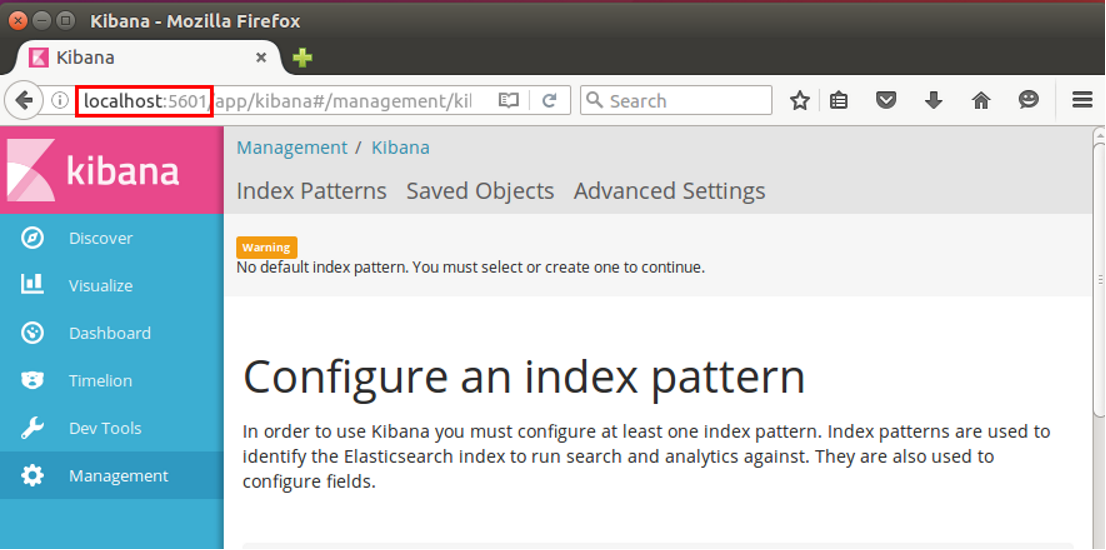Navigate to Timelion from sidebar

tap(111, 381)
